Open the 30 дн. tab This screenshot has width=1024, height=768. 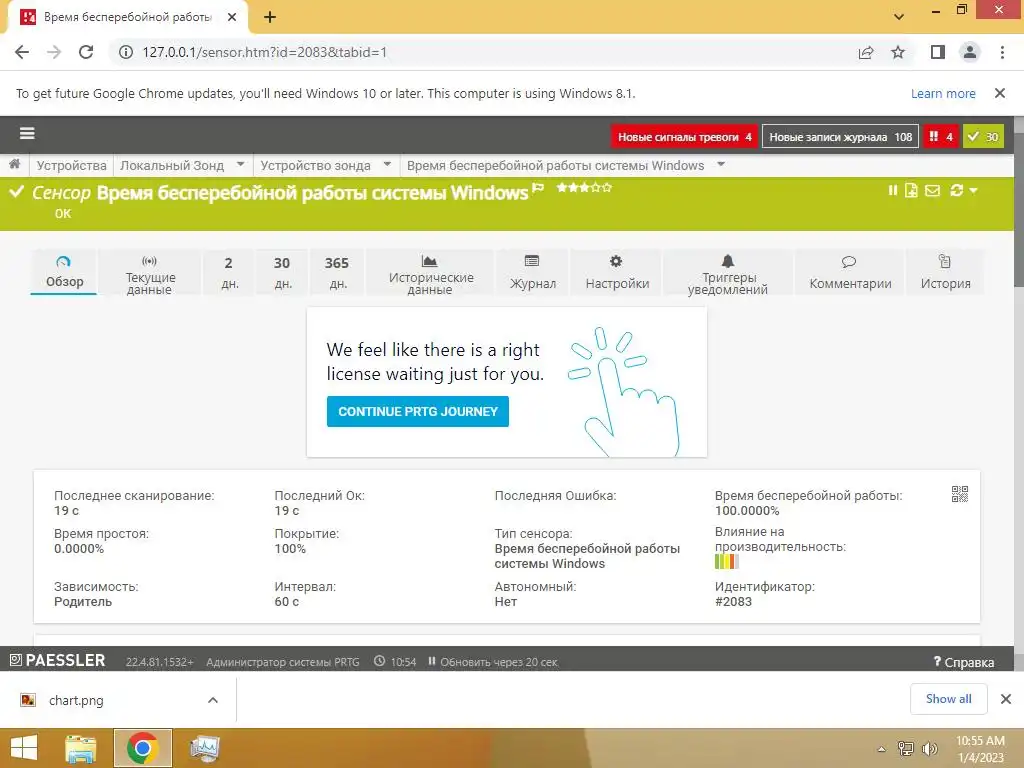click(282, 272)
